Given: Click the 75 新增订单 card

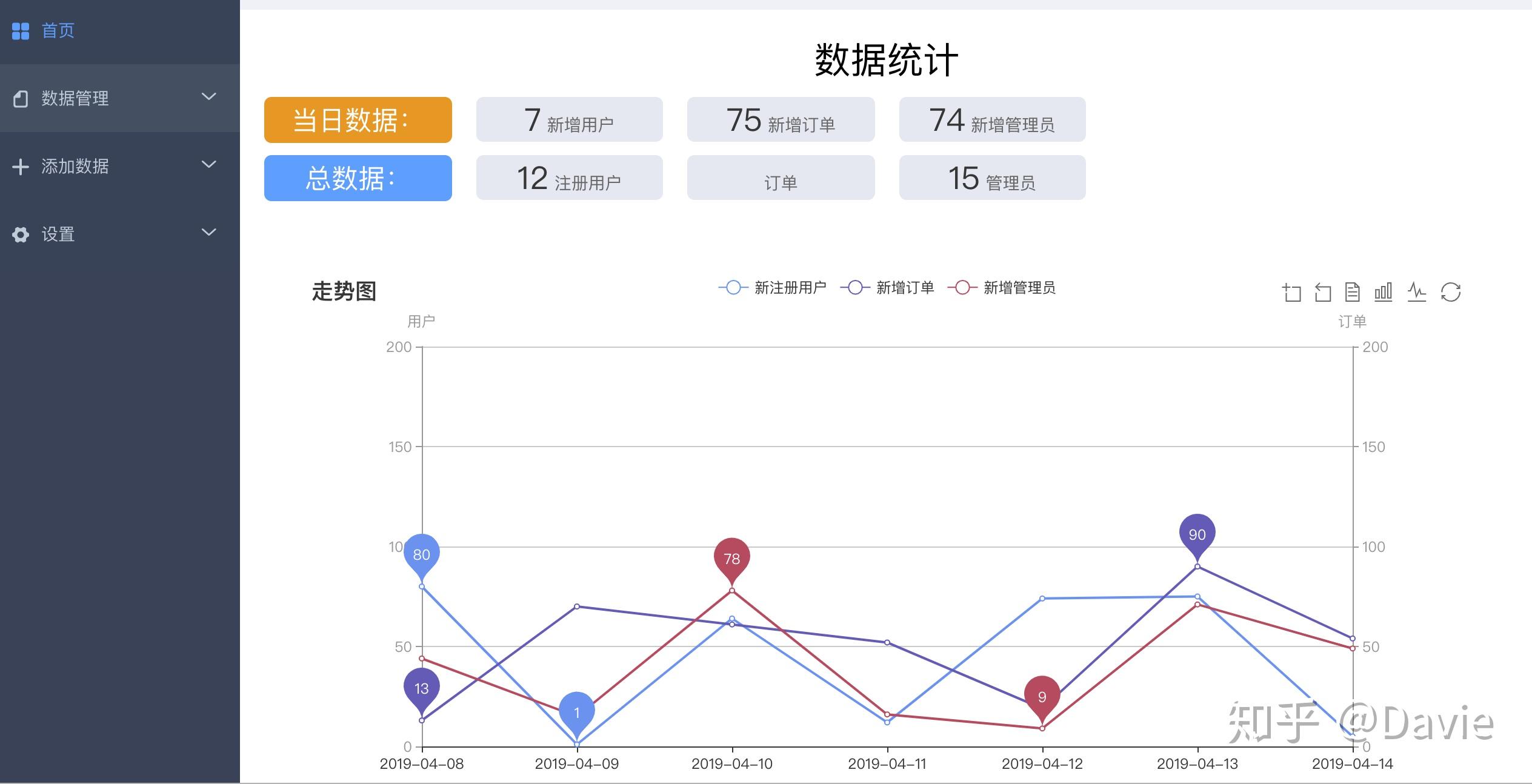Looking at the screenshot, I should 781,119.
